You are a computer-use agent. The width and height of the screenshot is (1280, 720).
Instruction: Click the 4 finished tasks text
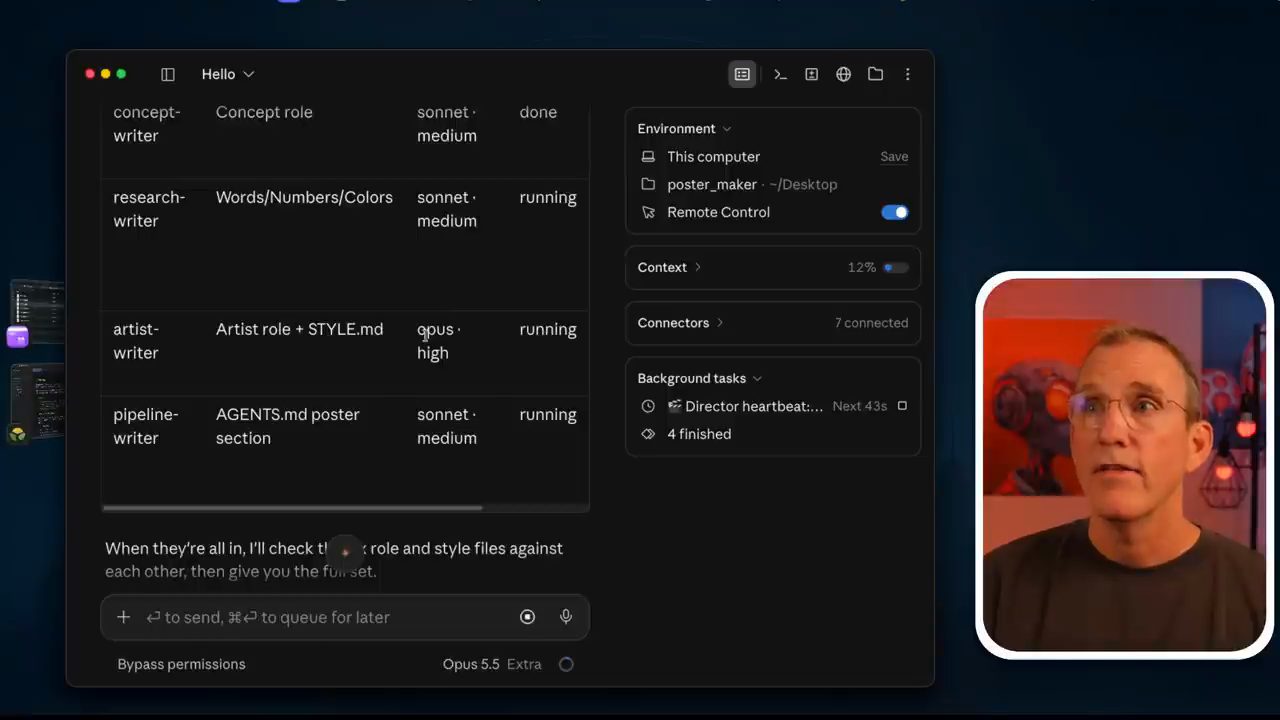(699, 434)
